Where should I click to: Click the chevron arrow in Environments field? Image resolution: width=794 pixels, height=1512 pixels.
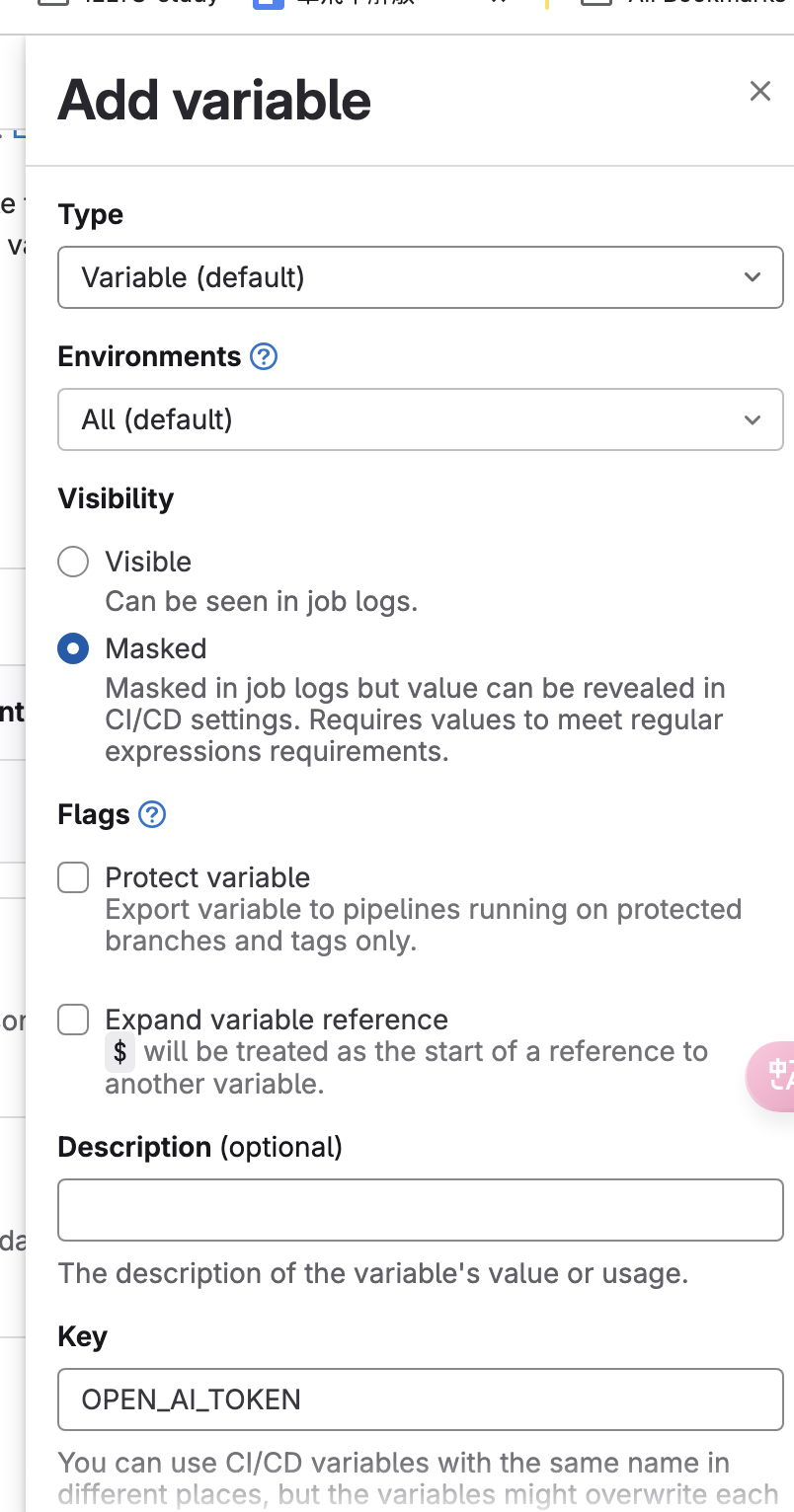coord(753,419)
